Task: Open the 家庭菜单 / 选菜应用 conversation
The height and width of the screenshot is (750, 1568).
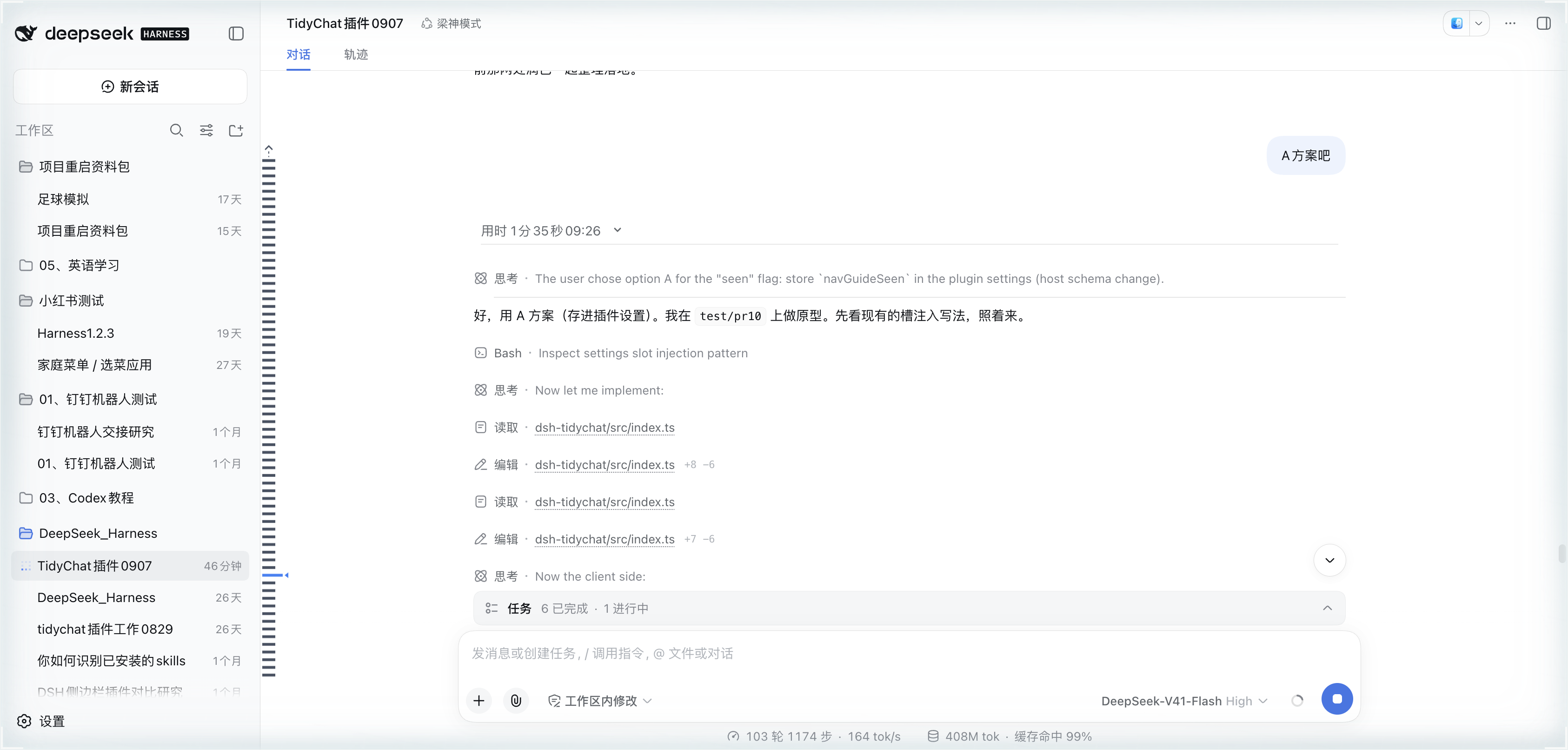Action: click(130, 365)
